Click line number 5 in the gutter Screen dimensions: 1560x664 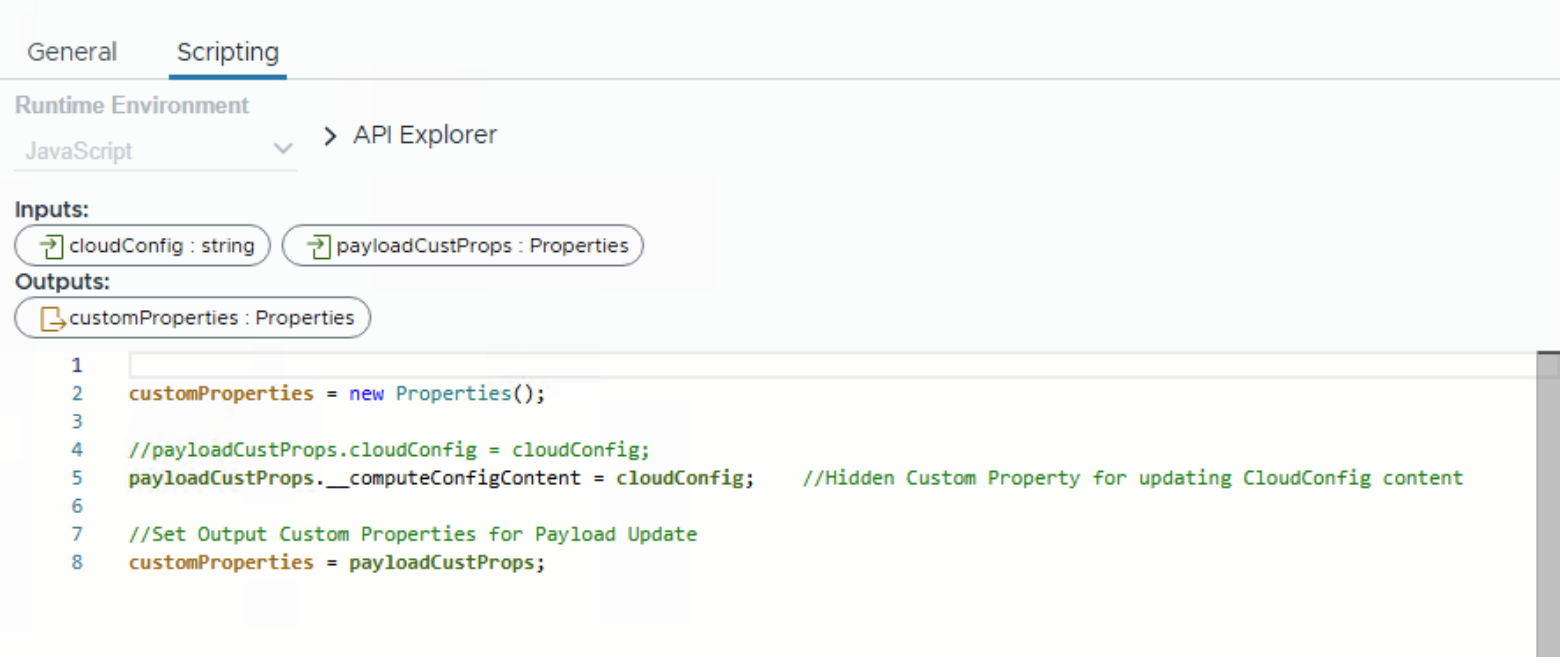(x=77, y=478)
